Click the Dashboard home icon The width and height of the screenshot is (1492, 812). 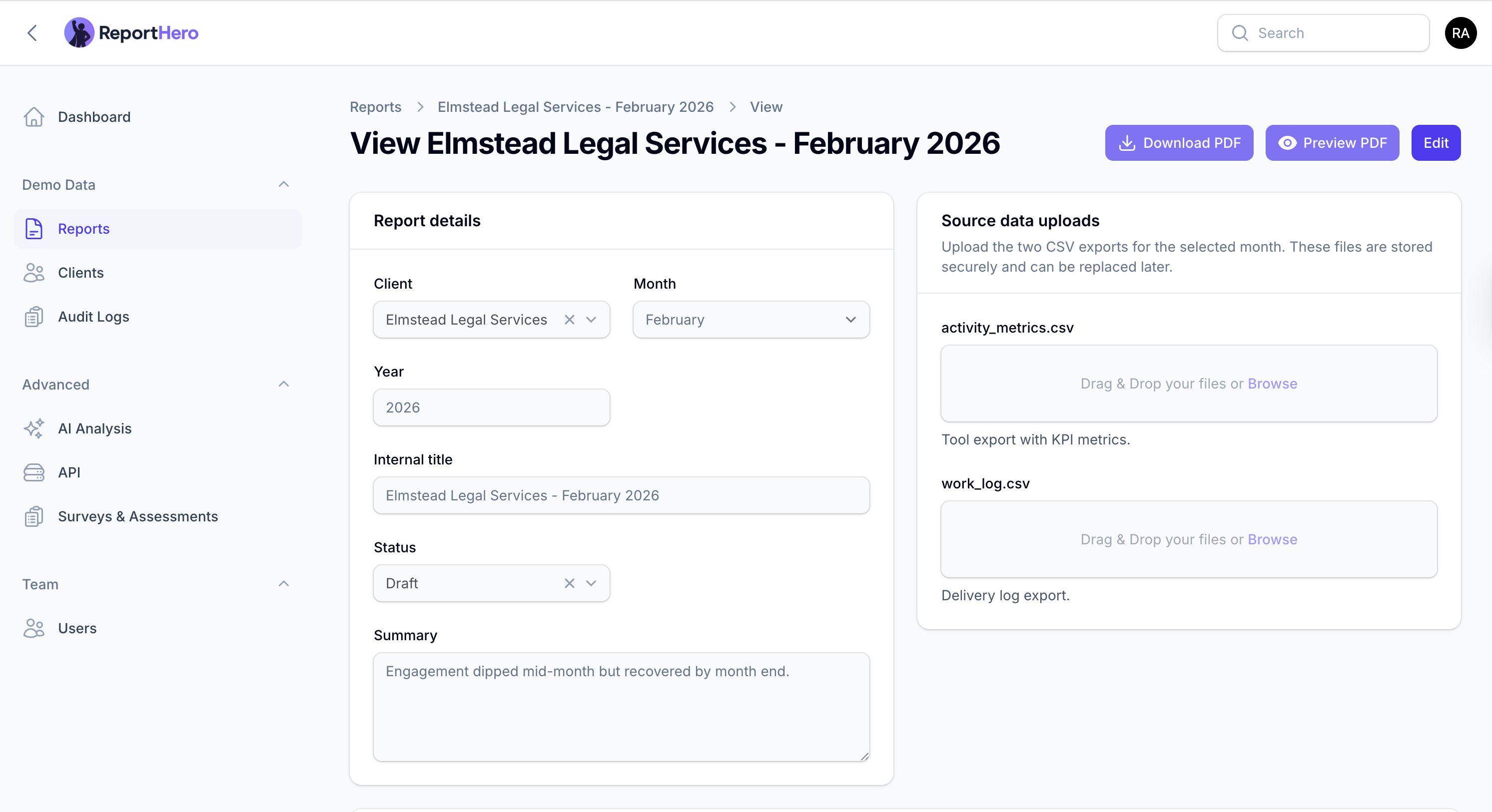(33, 117)
